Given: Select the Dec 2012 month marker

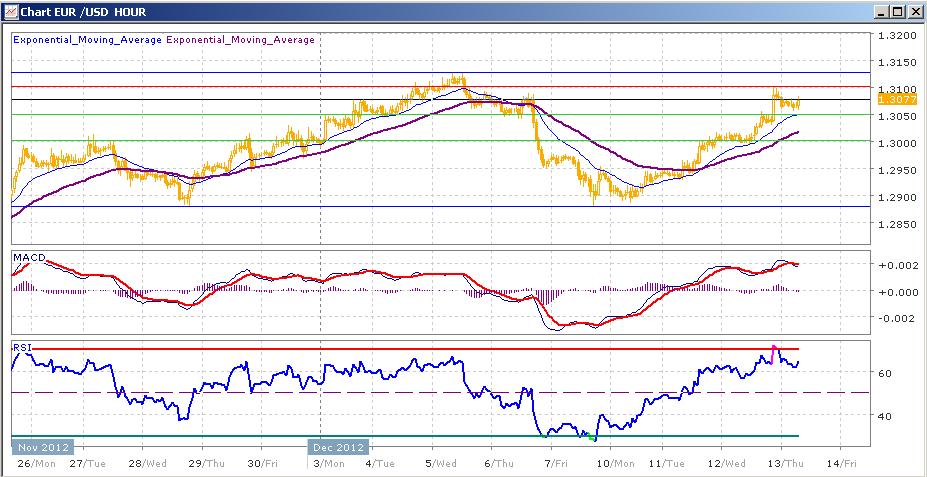Looking at the screenshot, I should pos(338,447).
